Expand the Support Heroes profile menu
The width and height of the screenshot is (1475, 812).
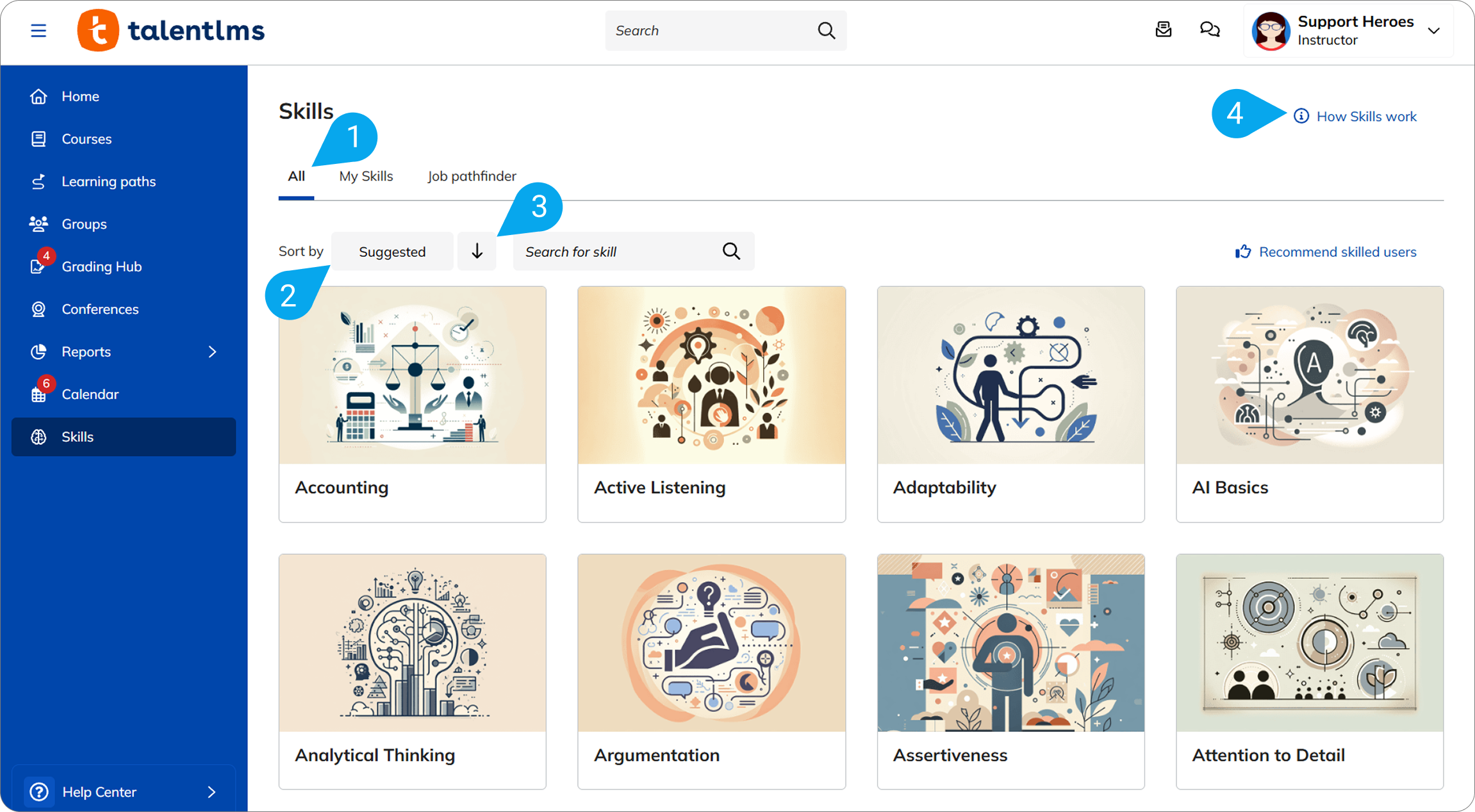coord(1433,31)
